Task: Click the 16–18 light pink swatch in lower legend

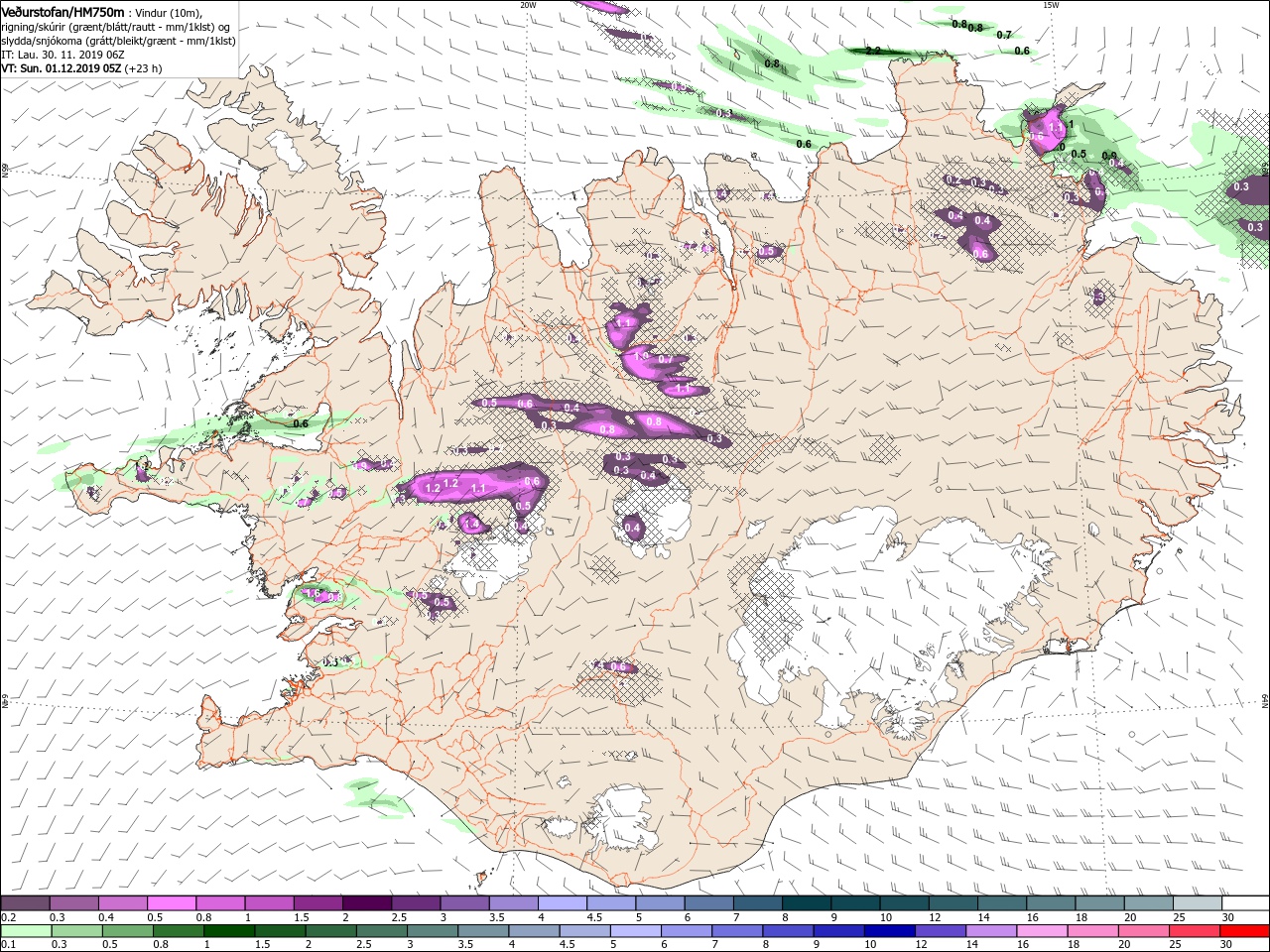Action: tap(1041, 931)
